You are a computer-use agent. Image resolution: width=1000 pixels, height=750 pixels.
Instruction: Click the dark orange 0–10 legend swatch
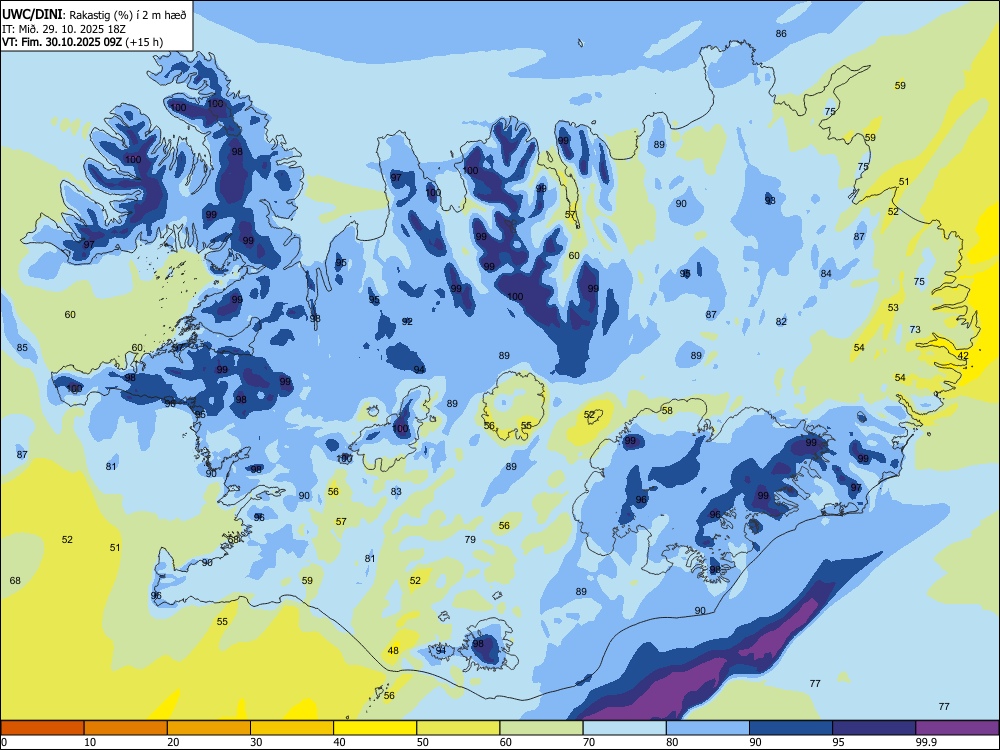click(43, 728)
